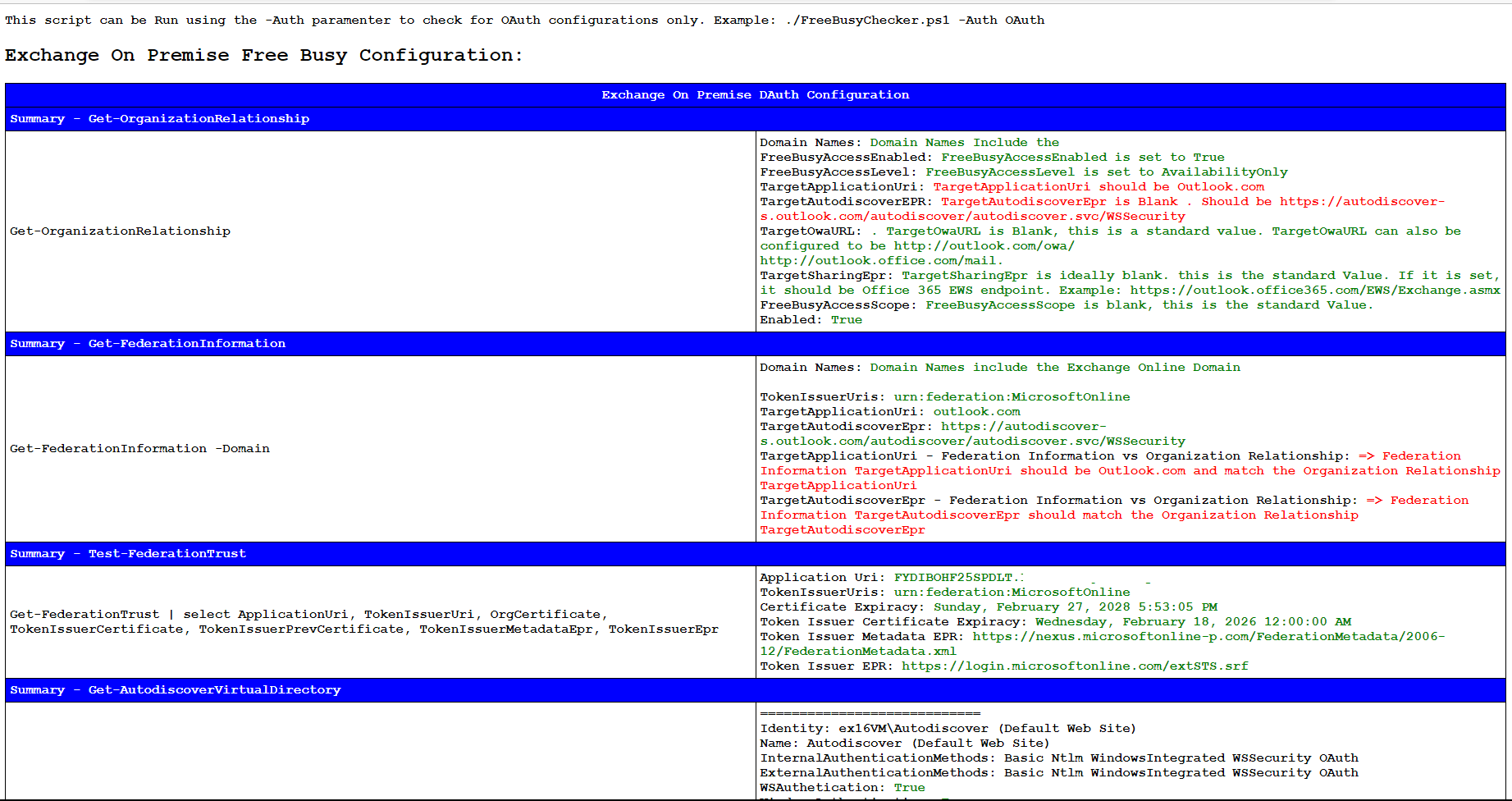This screenshot has width=1512, height=801.
Task: Open the nexus.microsoftonline-p.com FederationMetadata URL
Action: coord(1208,637)
